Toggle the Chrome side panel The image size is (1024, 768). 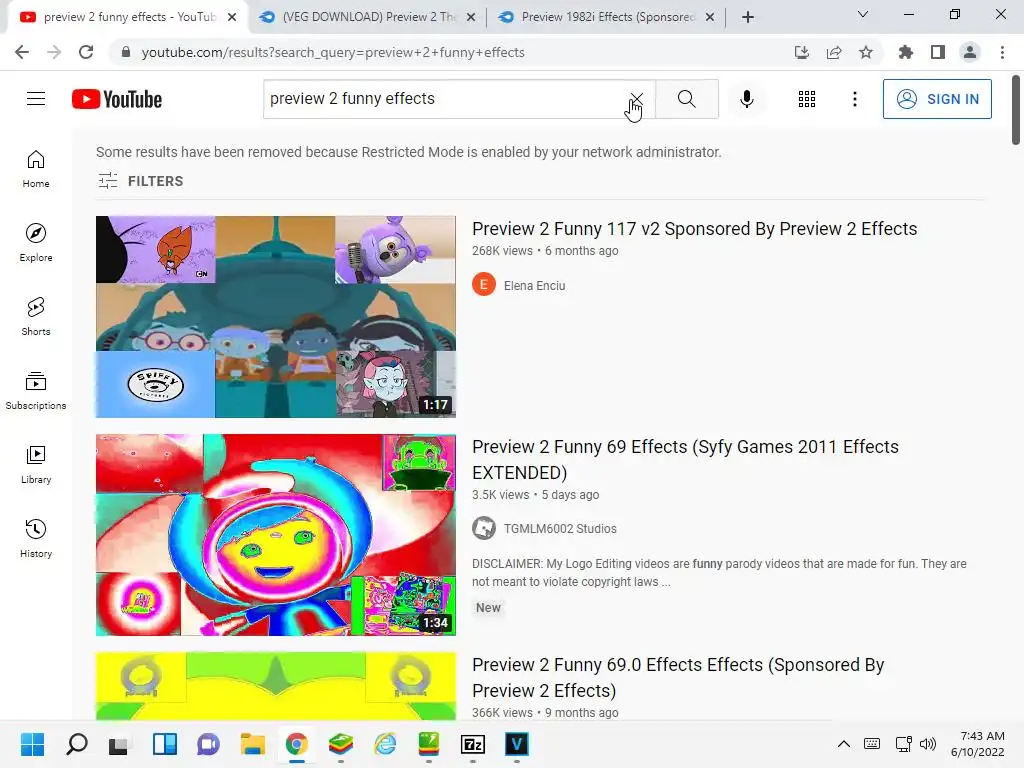[x=938, y=52]
